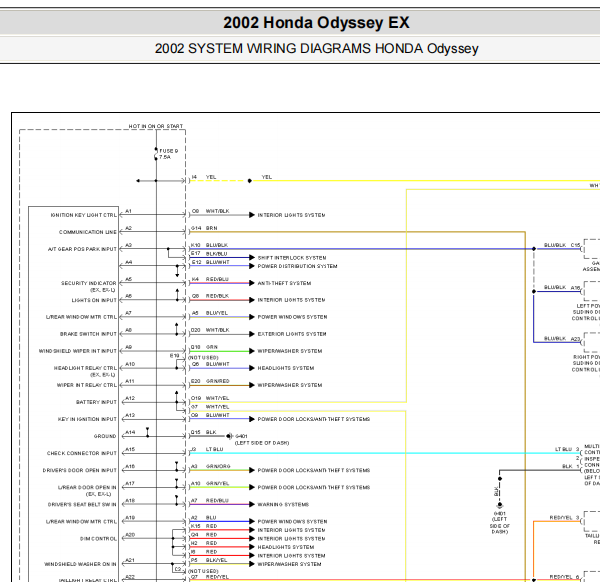600x582 pixels.
Task: Click the "GROUND" pin label
Action: [105, 436]
